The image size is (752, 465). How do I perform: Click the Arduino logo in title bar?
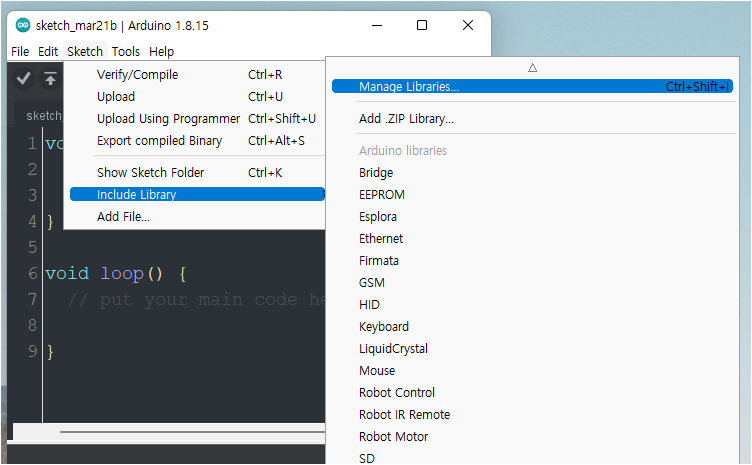click(23, 25)
